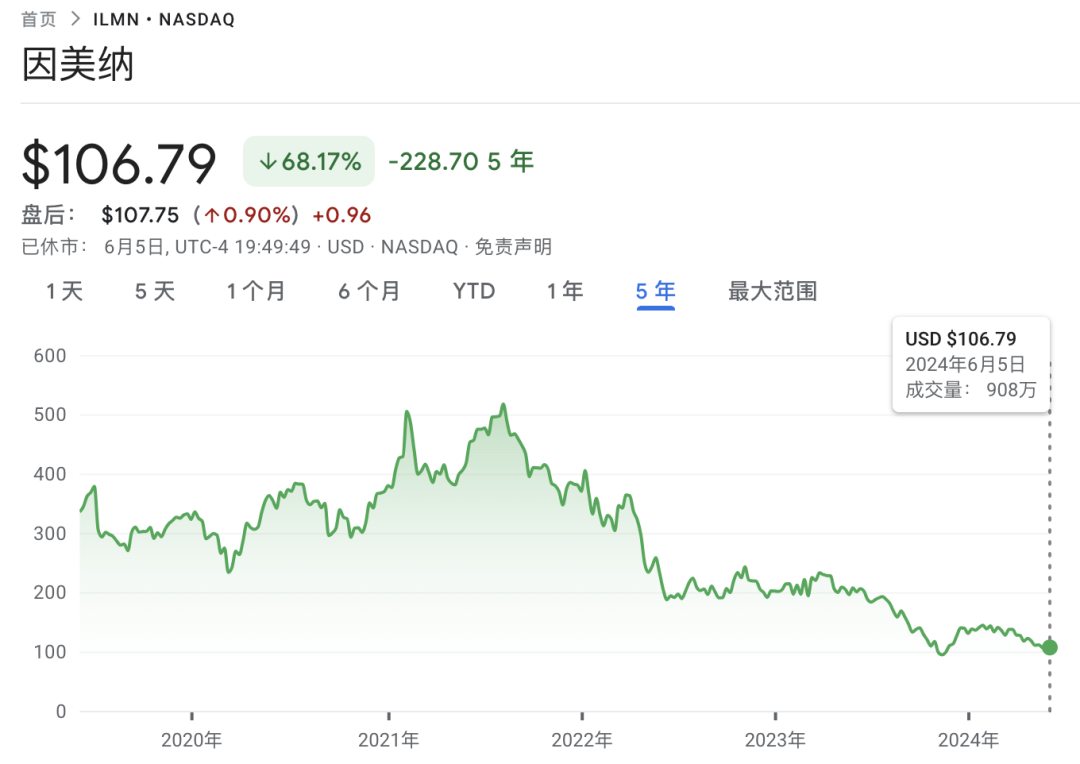
Task: Click the 2021年 x-axis label
Action: point(388,741)
